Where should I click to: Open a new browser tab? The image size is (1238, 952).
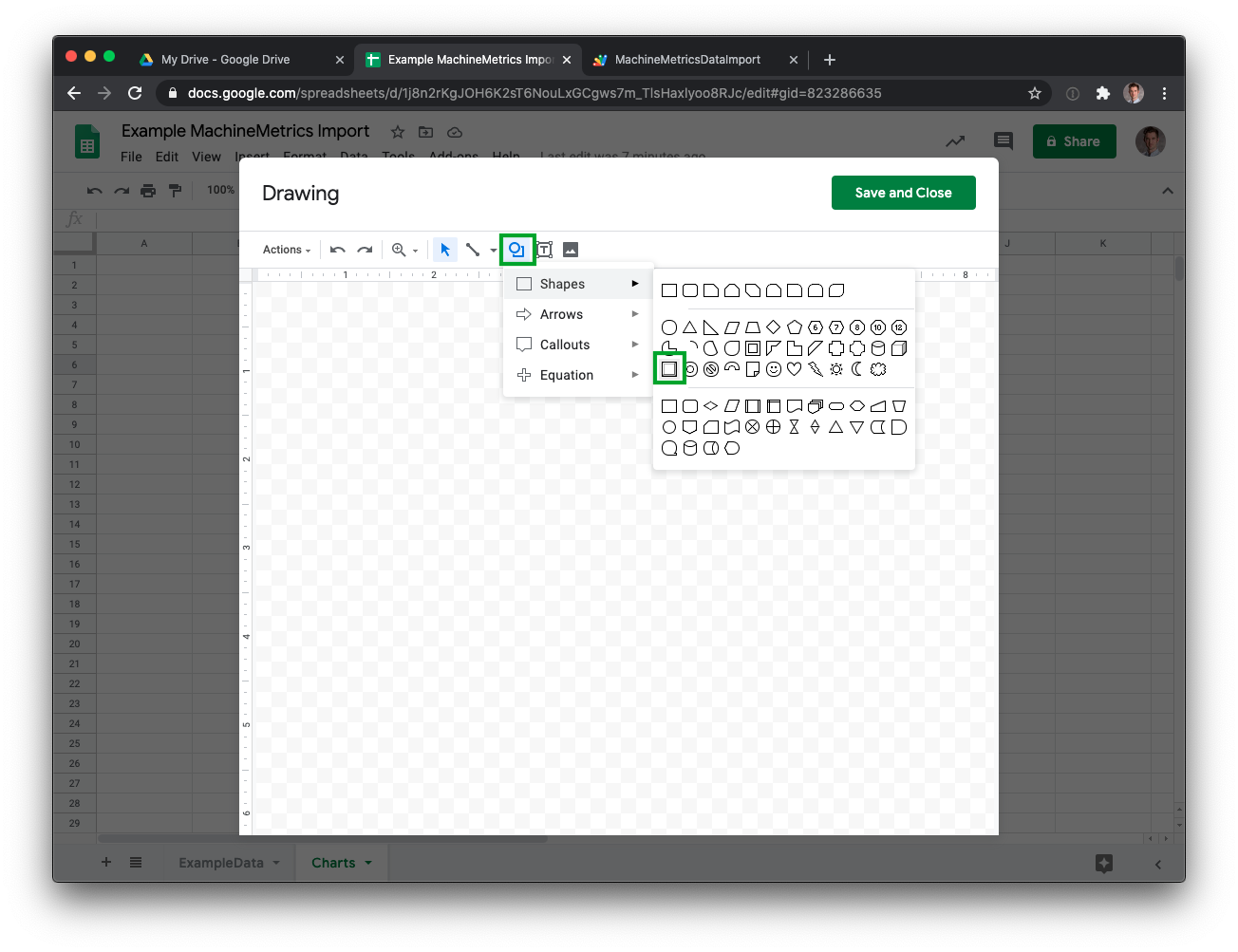[830, 60]
